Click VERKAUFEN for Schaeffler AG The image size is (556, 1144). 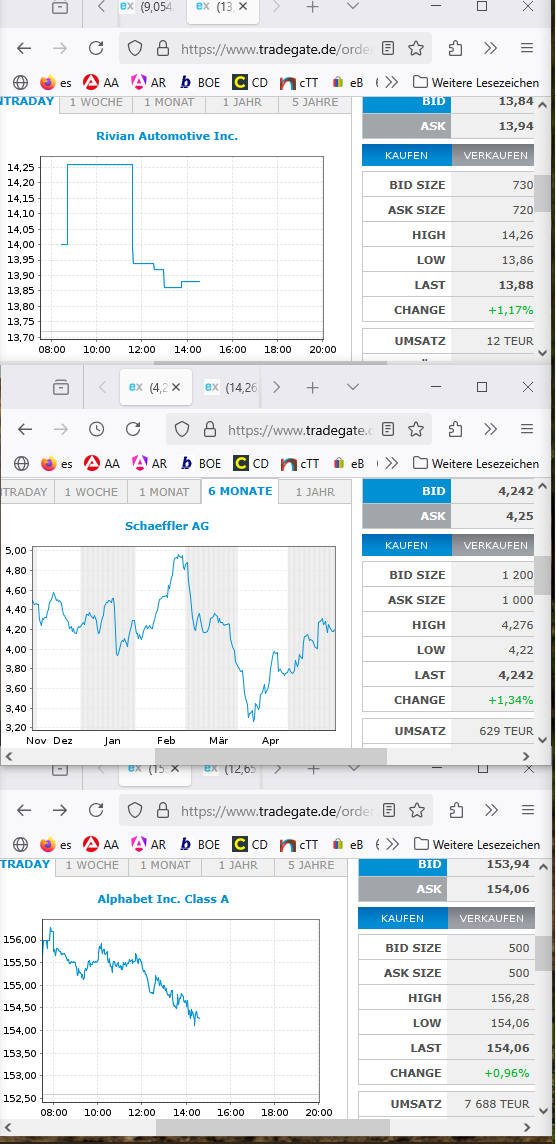tap(494, 545)
